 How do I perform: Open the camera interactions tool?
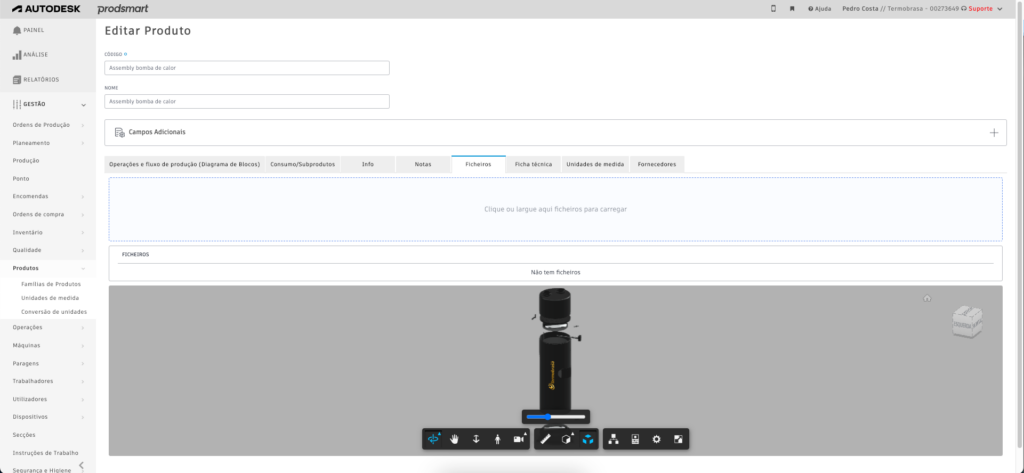coord(519,439)
